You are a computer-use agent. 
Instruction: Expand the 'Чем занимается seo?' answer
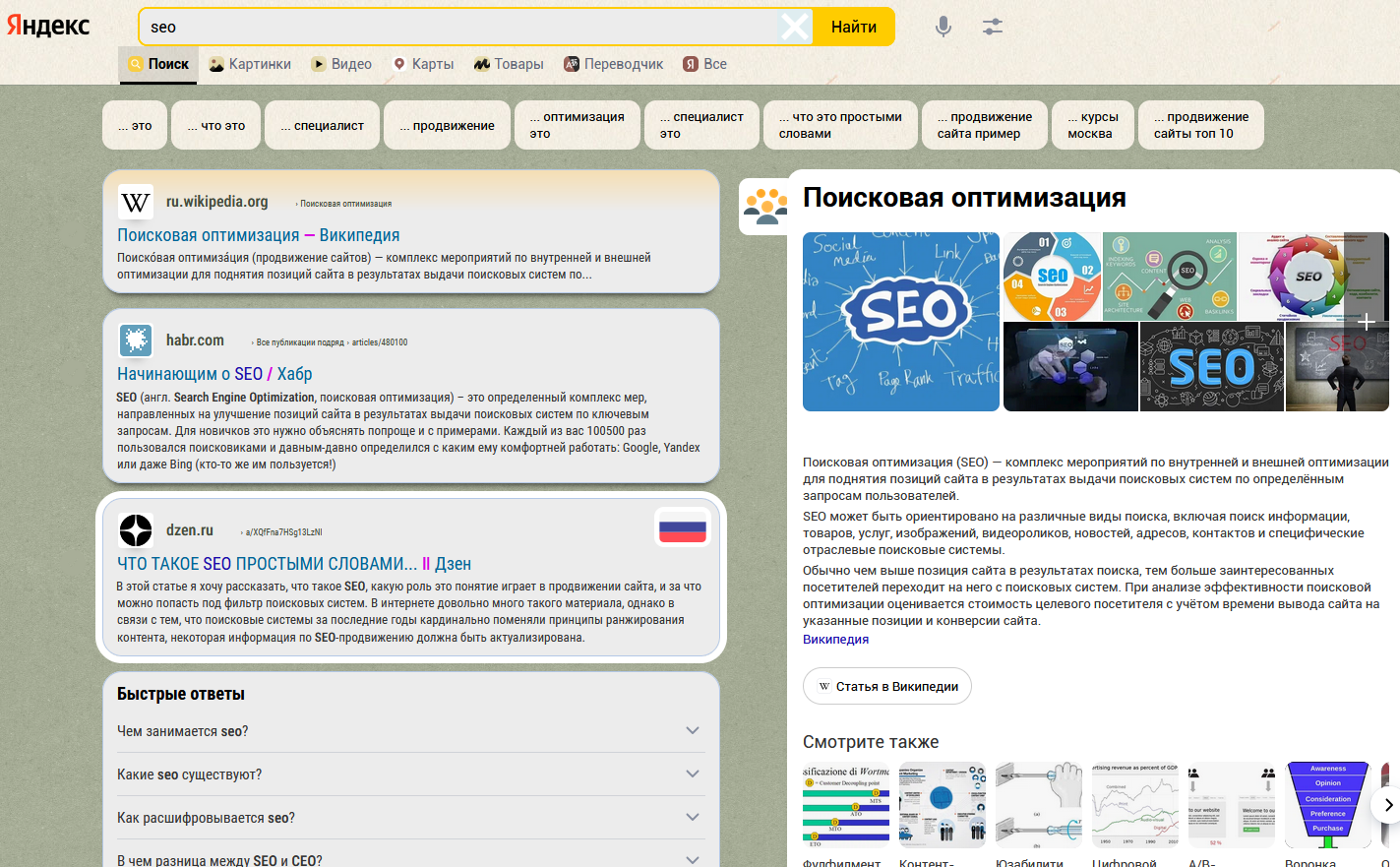point(693,731)
